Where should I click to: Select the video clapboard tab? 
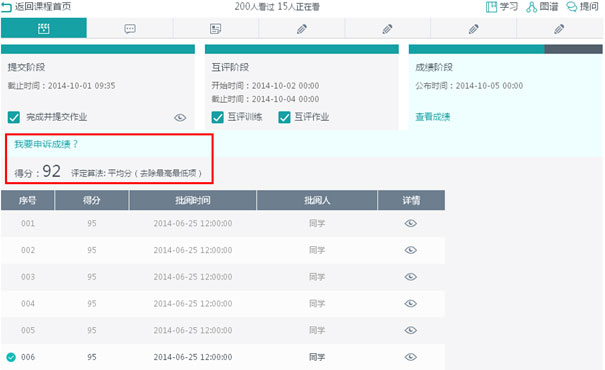44,29
